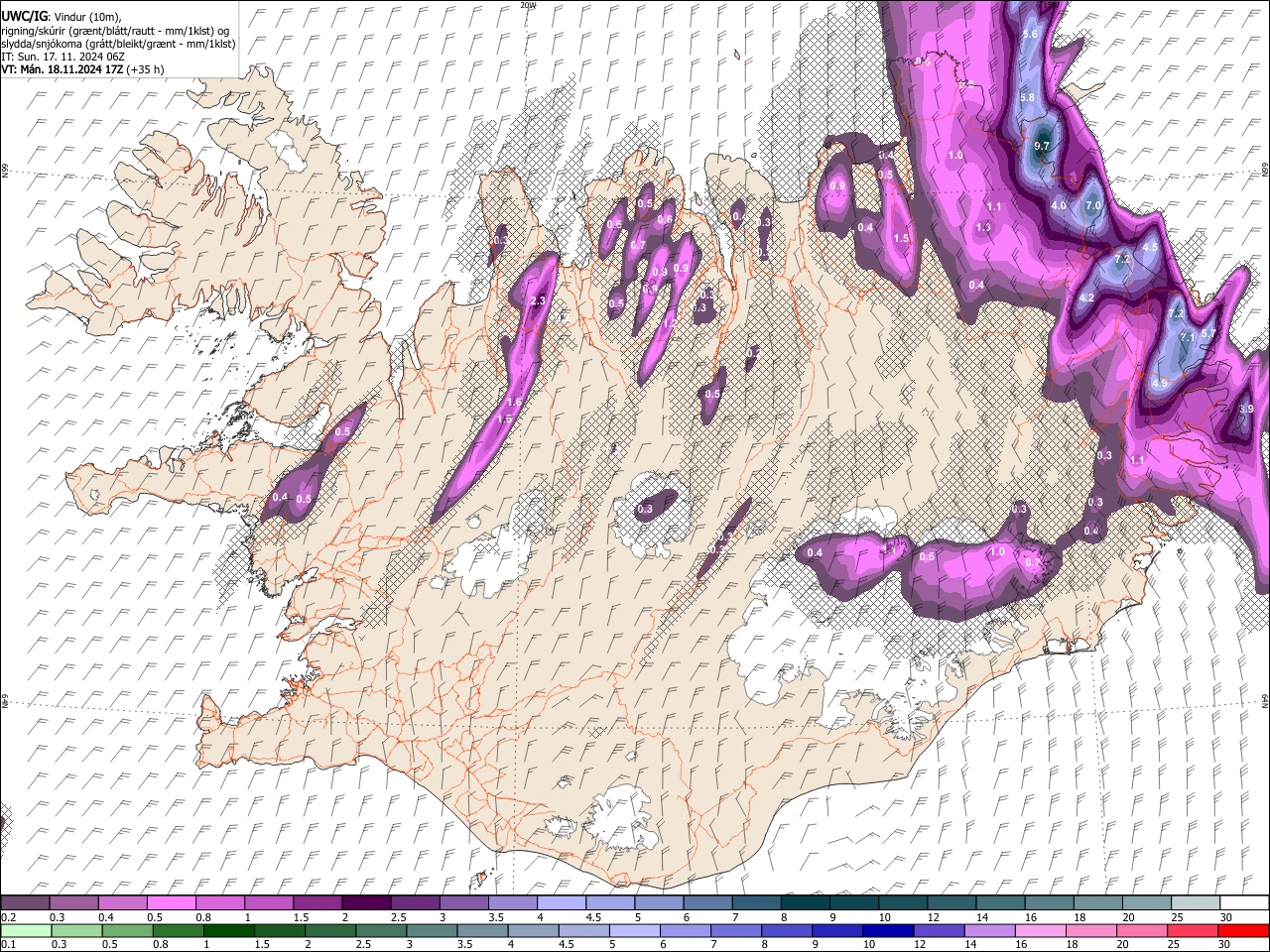Click the pure red swatch labeled 30 in lower legend

click(1244, 930)
